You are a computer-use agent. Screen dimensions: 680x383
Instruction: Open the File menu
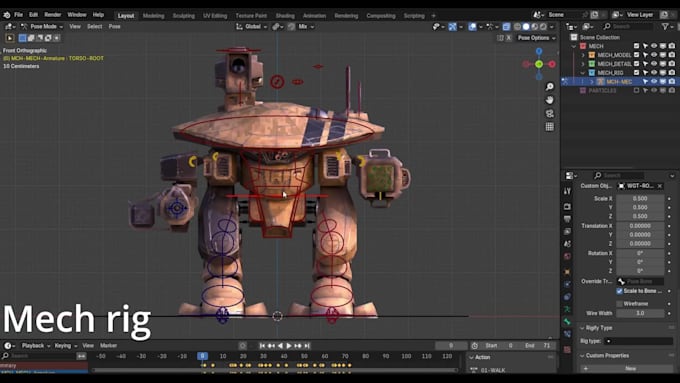point(18,15)
